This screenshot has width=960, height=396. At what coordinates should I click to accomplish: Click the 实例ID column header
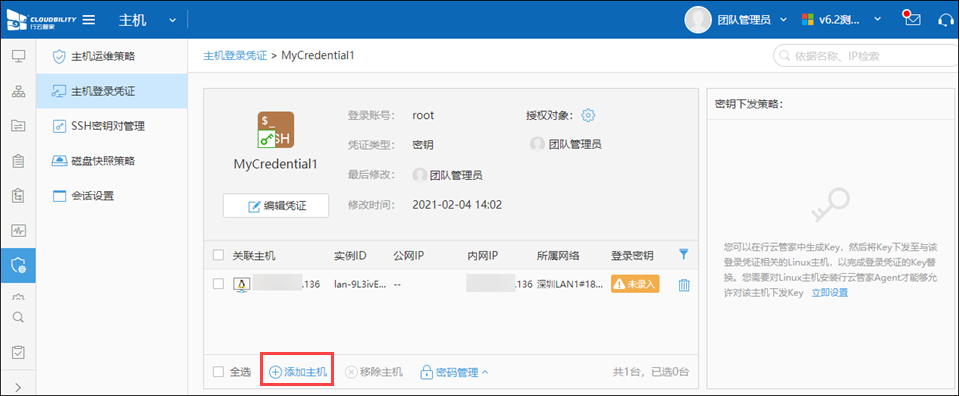point(350,255)
